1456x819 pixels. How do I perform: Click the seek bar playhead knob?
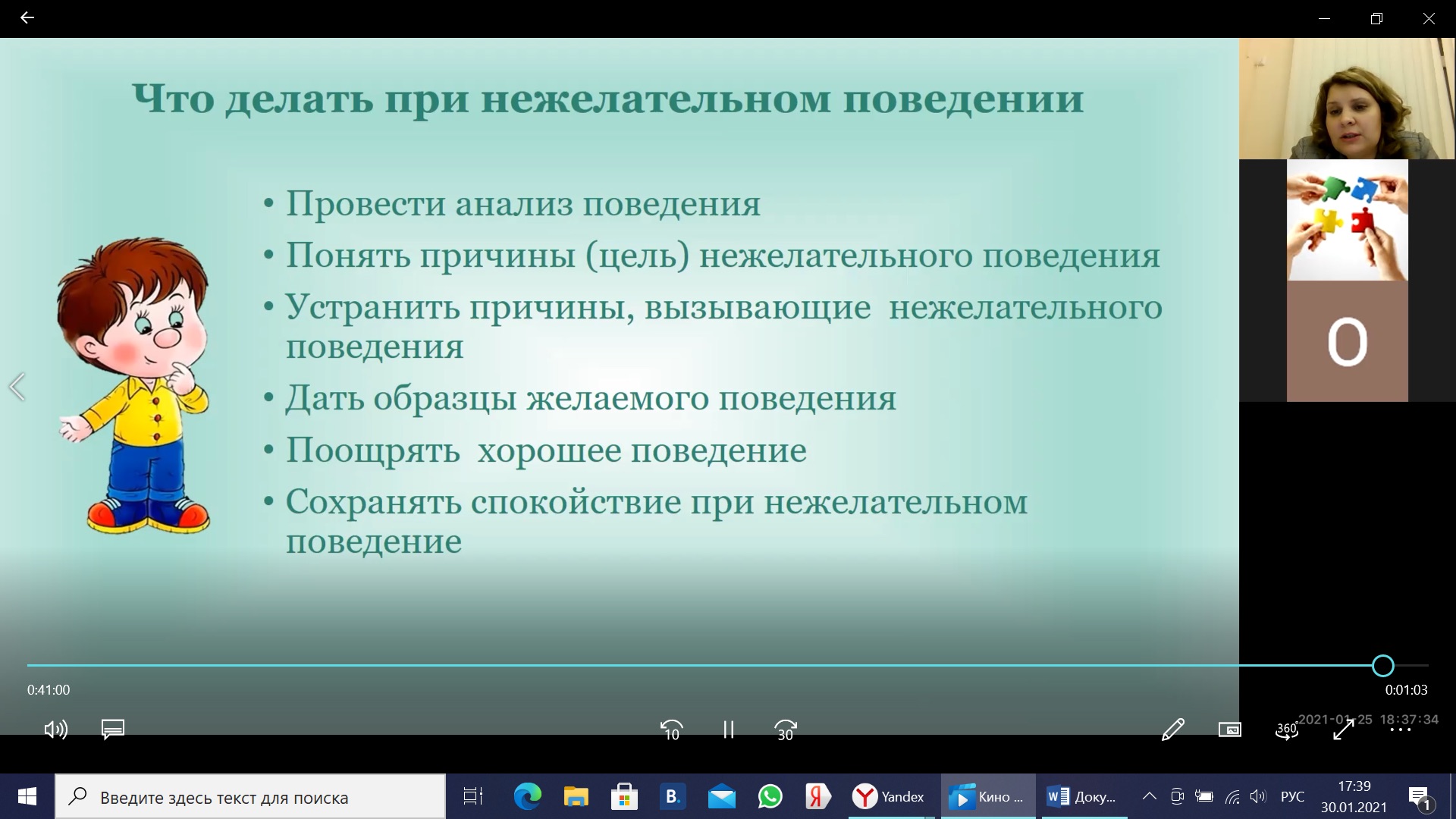(x=1383, y=666)
